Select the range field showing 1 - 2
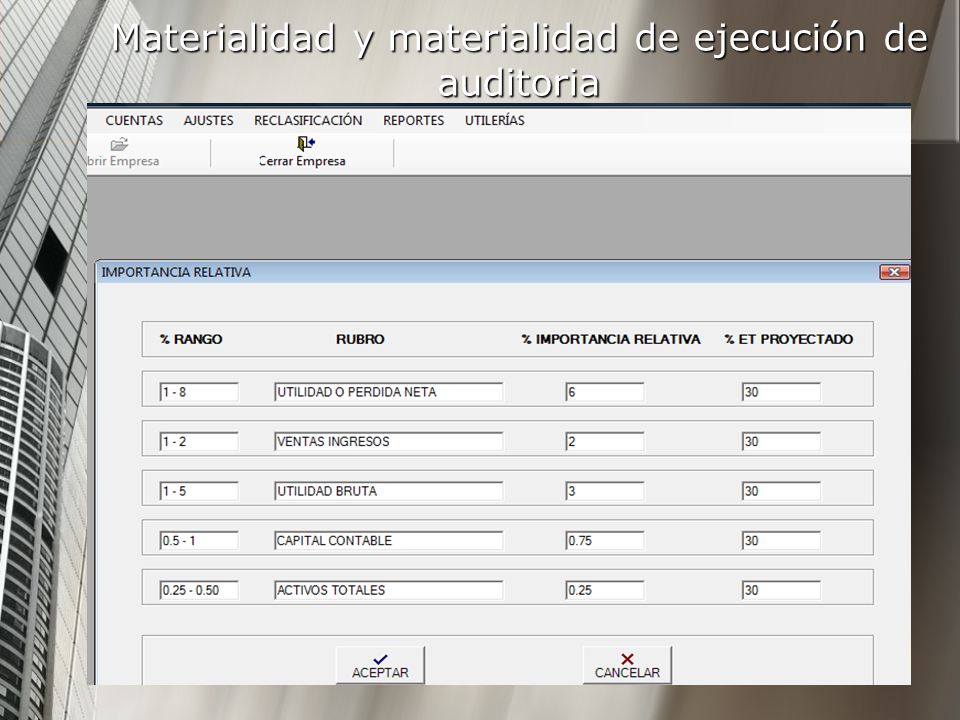This screenshot has width=960, height=720. tap(199, 441)
